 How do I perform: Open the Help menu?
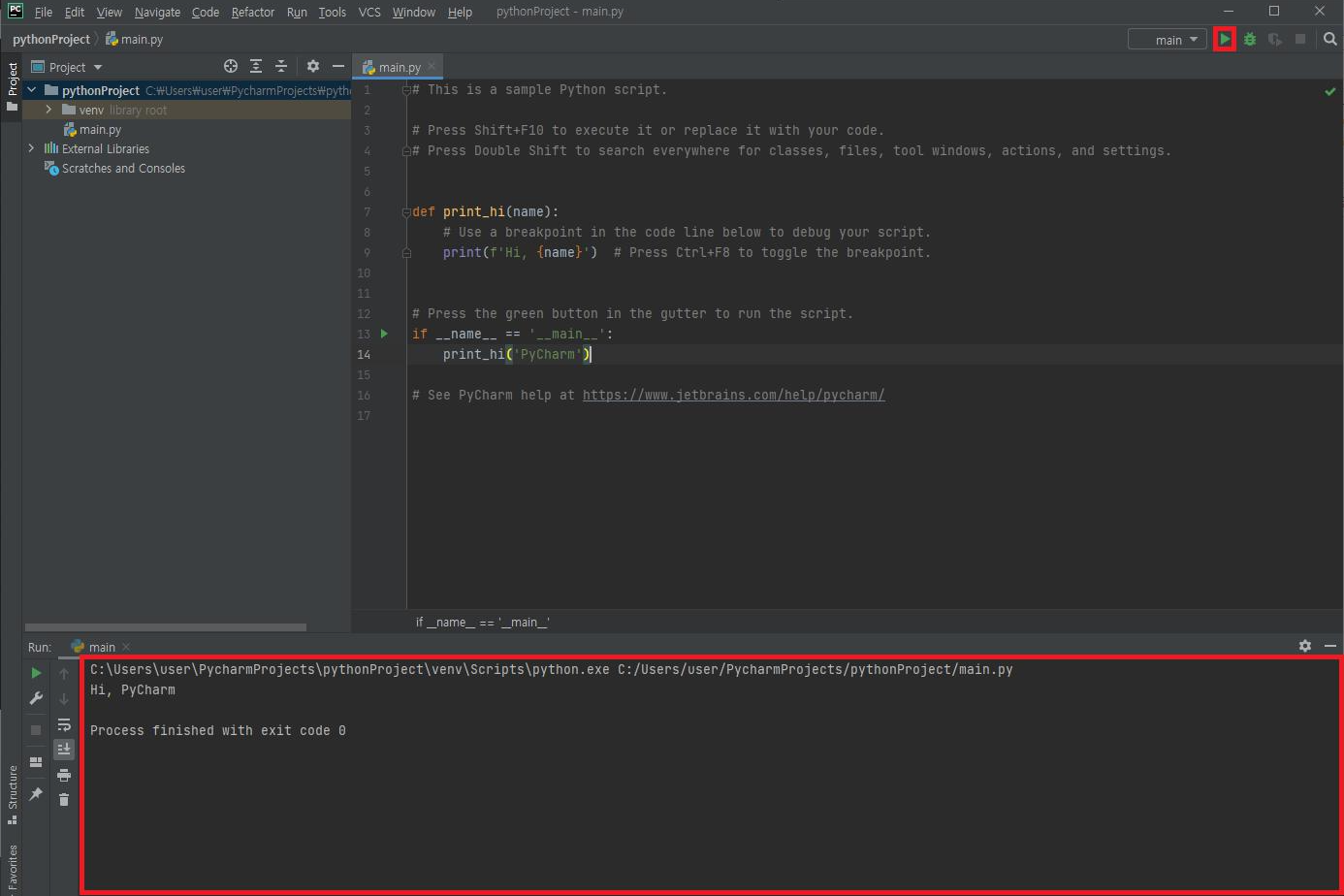pos(460,12)
